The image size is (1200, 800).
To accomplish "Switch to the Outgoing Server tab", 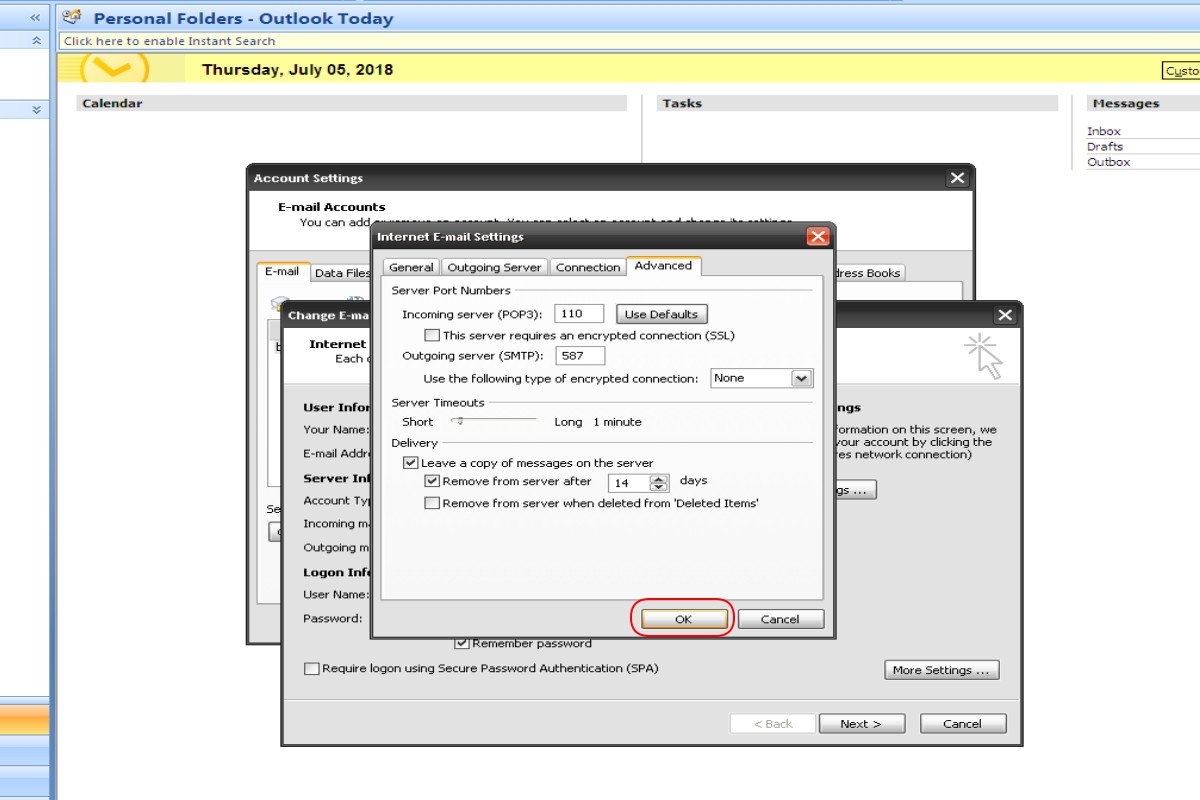I will pyautogui.click(x=494, y=267).
